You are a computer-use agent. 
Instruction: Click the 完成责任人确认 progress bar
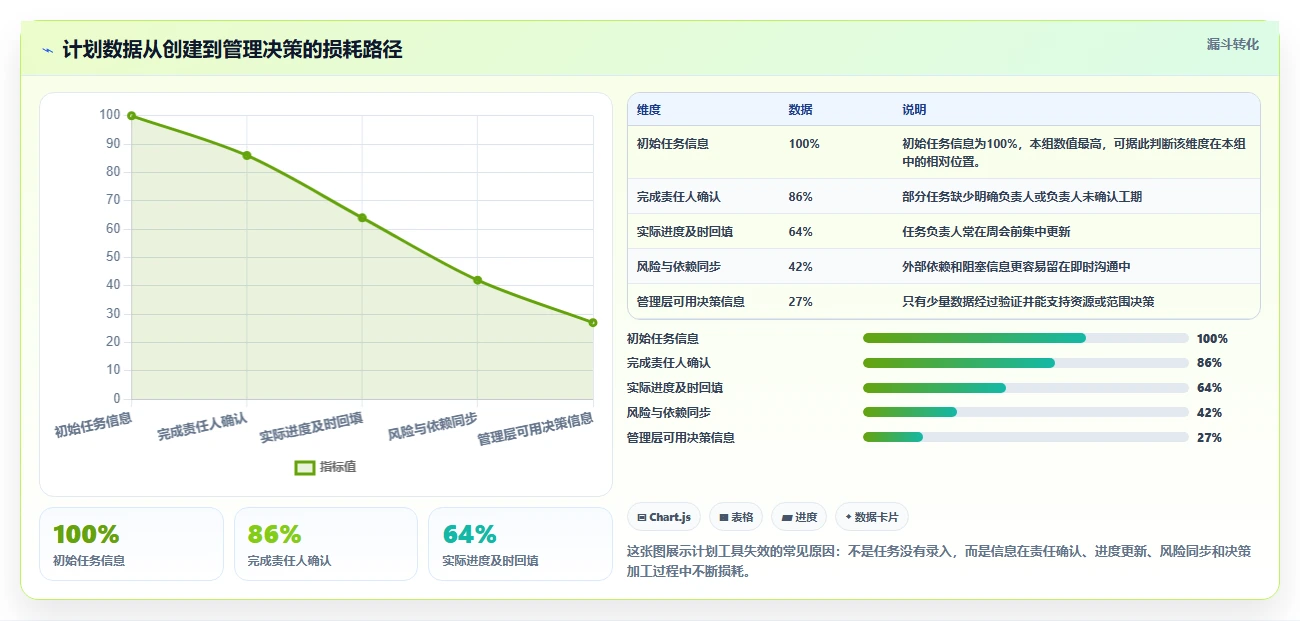(x=1025, y=363)
